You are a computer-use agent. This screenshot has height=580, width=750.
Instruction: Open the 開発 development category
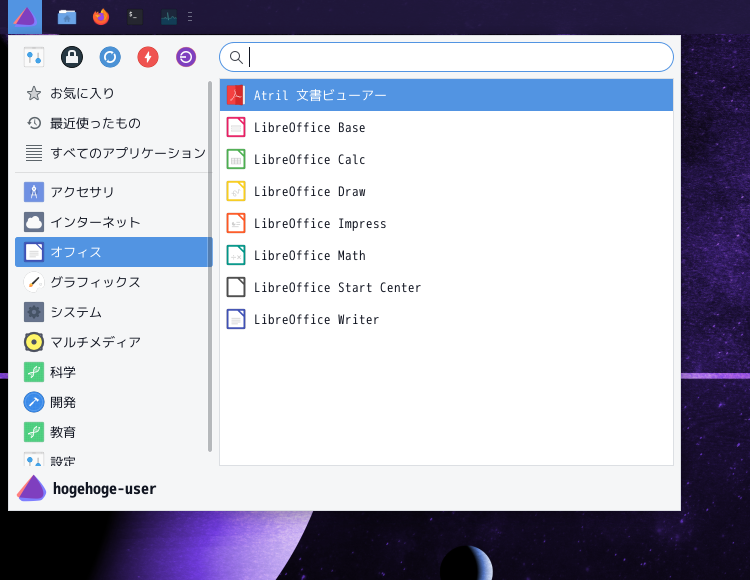pyautogui.click(x=113, y=403)
